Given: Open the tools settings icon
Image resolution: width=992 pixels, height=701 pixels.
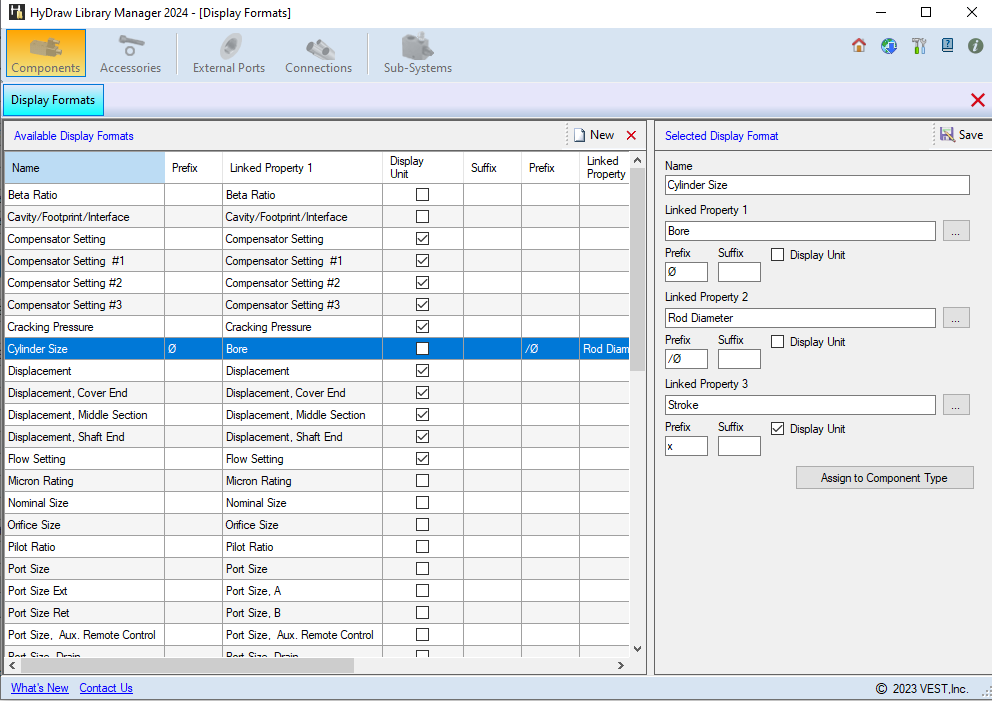Looking at the screenshot, I should click(918, 46).
